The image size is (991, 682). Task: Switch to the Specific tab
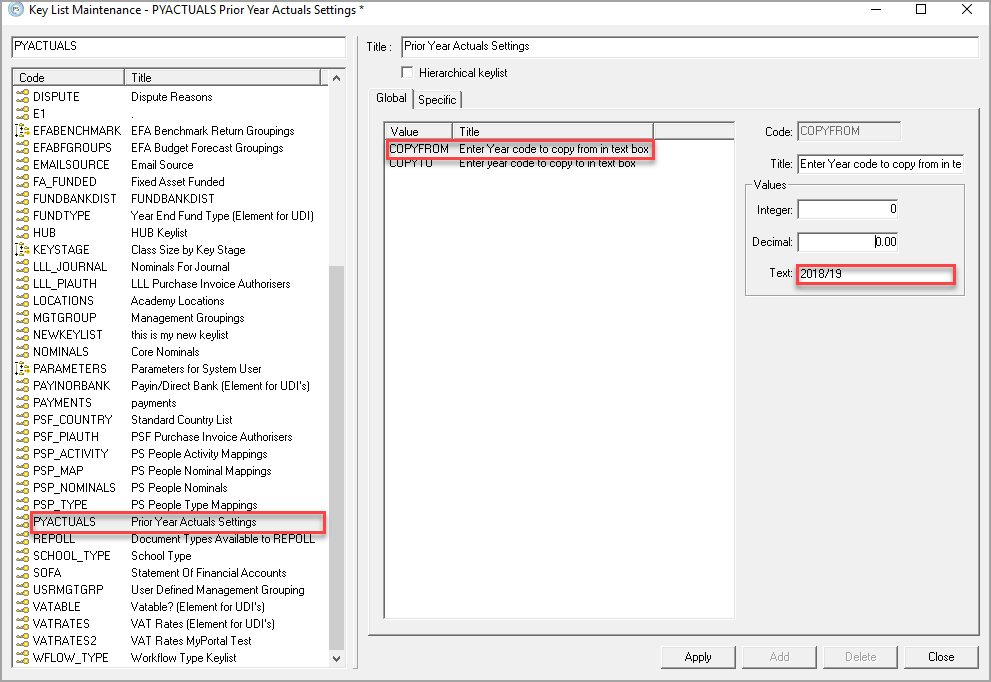(x=437, y=99)
